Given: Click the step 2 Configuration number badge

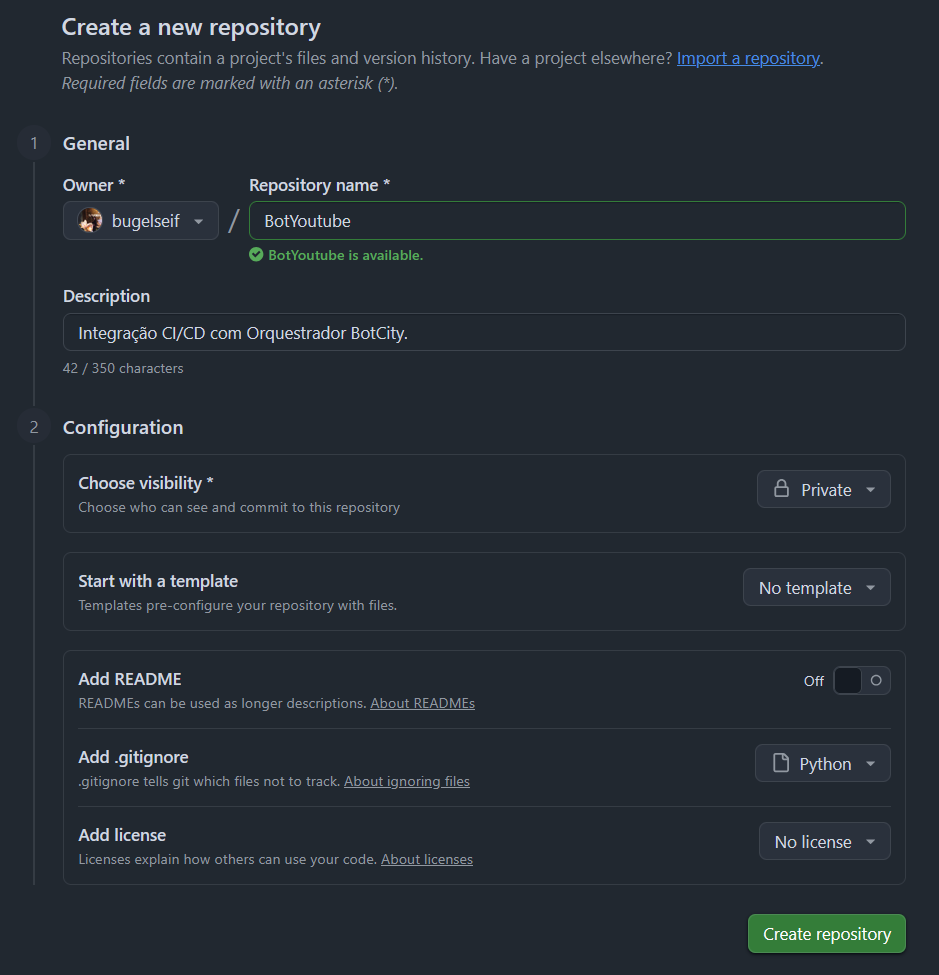Looking at the screenshot, I should pyautogui.click(x=34, y=428).
